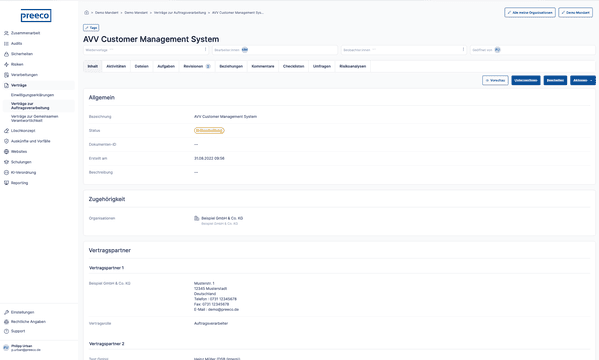Click the Bearbeiter:innen avatar badge
Screen dimensions: 599x360
tap(245, 50)
